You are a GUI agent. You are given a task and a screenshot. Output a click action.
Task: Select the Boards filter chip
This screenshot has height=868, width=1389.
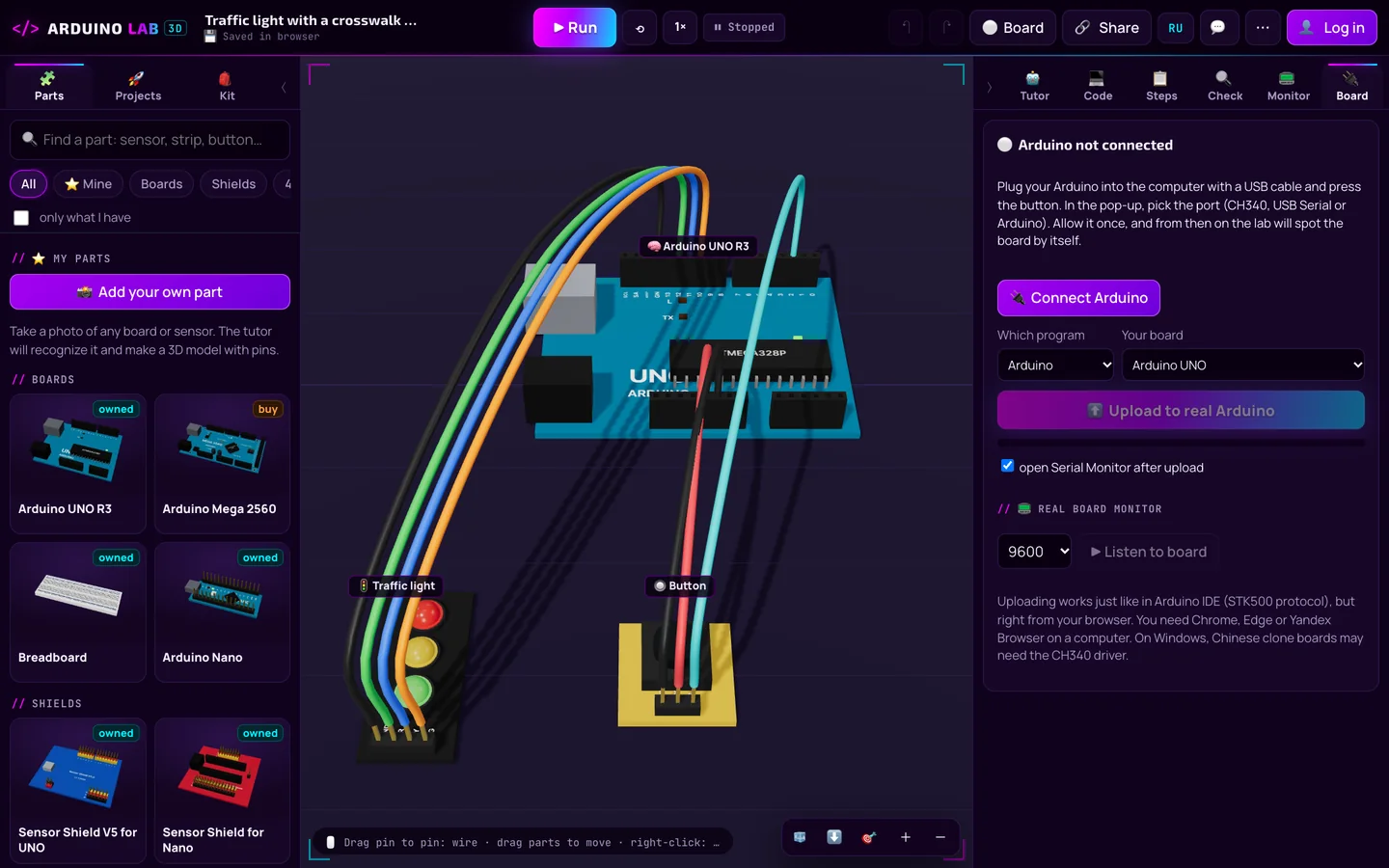(x=161, y=184)
